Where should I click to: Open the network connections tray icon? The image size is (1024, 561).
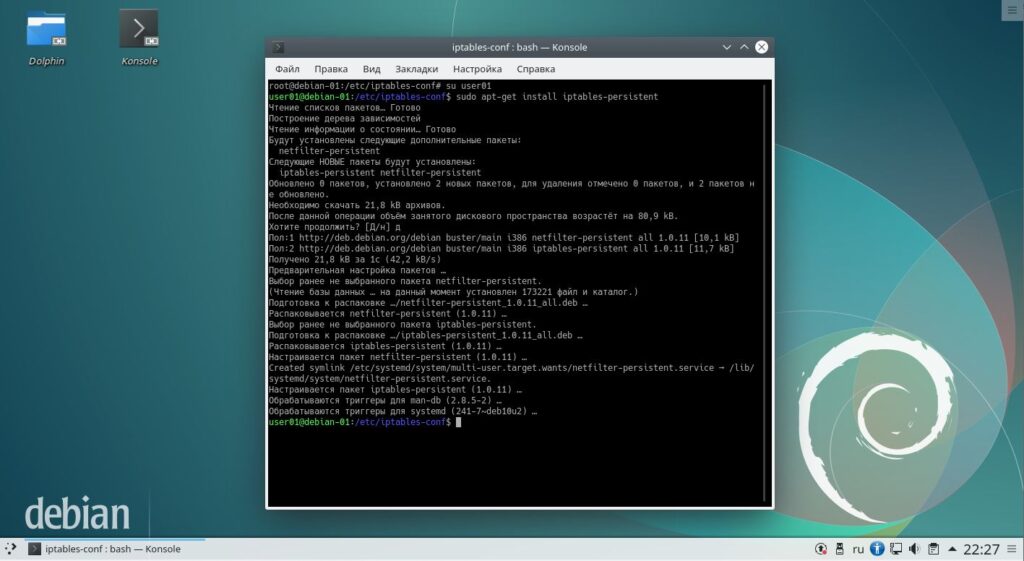pyautogui.click(x=895, y=549)
